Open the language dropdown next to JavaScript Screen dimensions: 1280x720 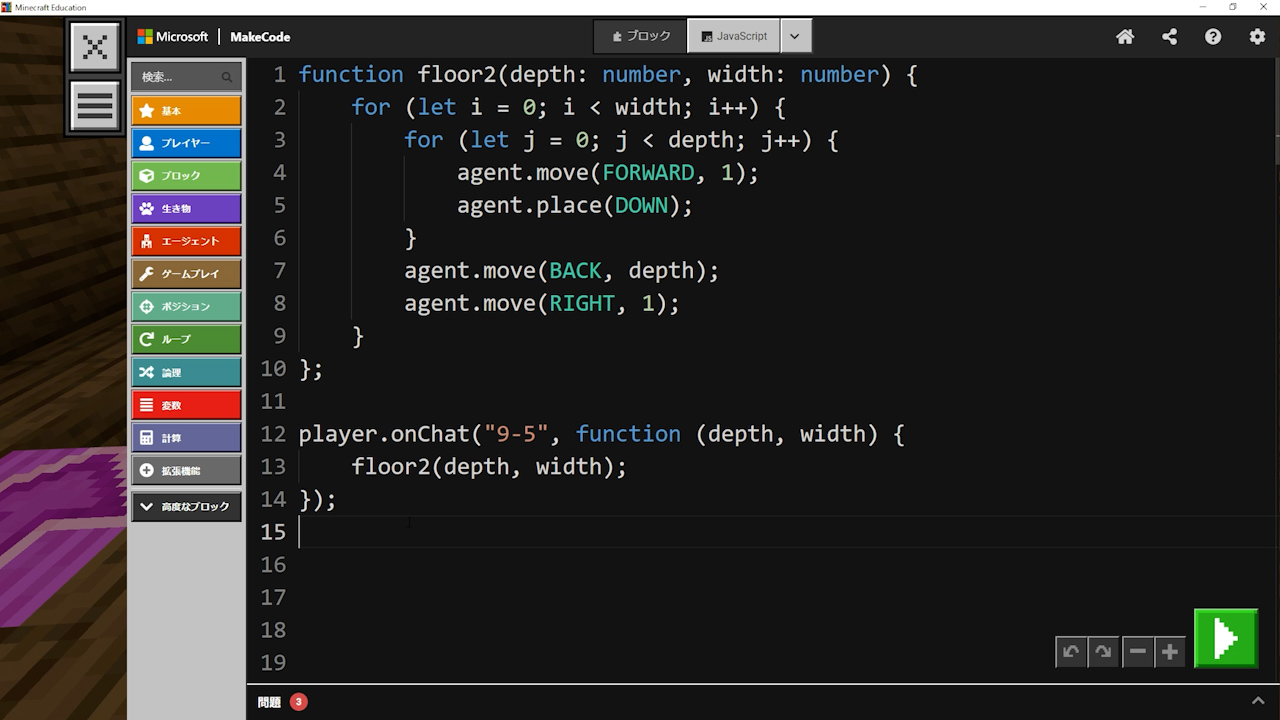point(795,36)
